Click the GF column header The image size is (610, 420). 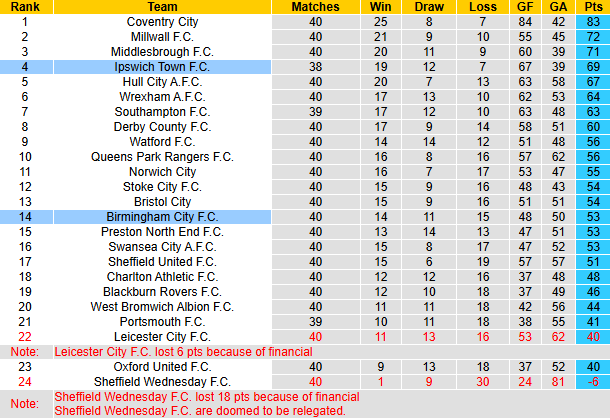click(x=525, y=7)
